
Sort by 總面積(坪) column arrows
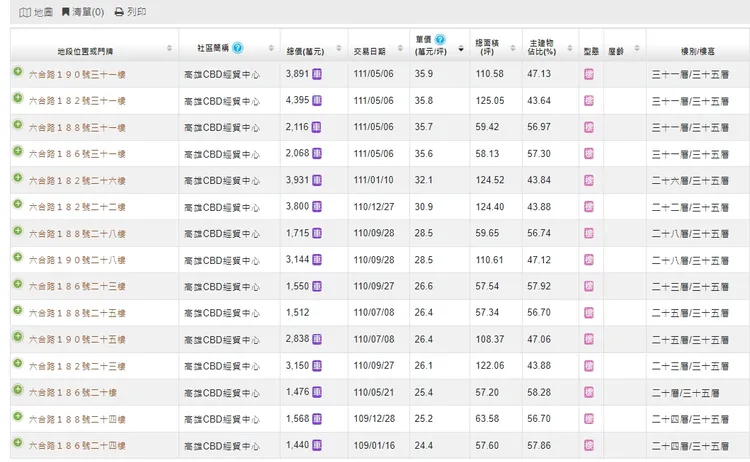coord(513,48)
